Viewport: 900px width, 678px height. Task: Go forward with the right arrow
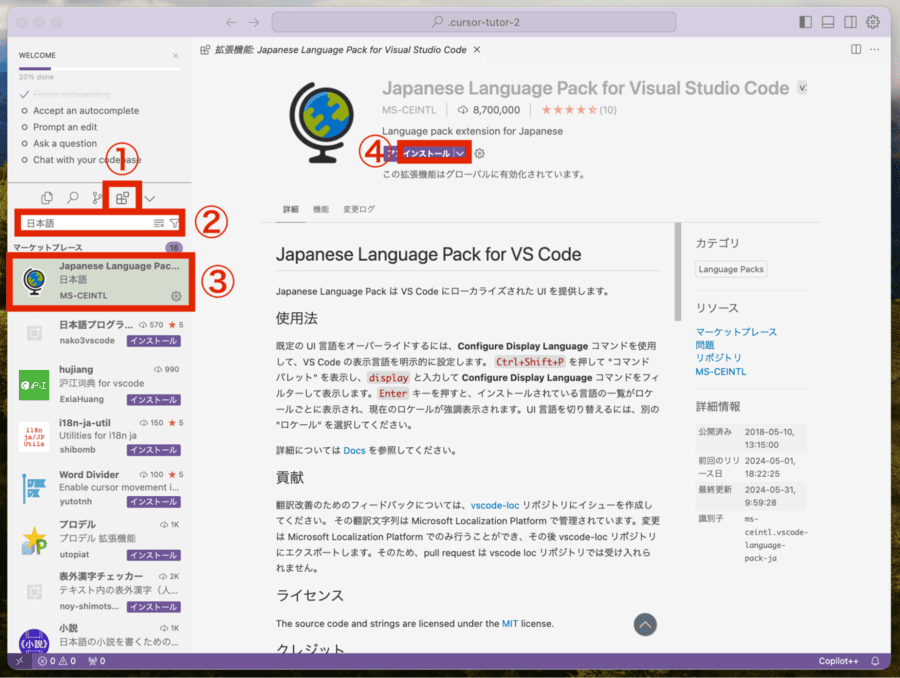(254, 22)
